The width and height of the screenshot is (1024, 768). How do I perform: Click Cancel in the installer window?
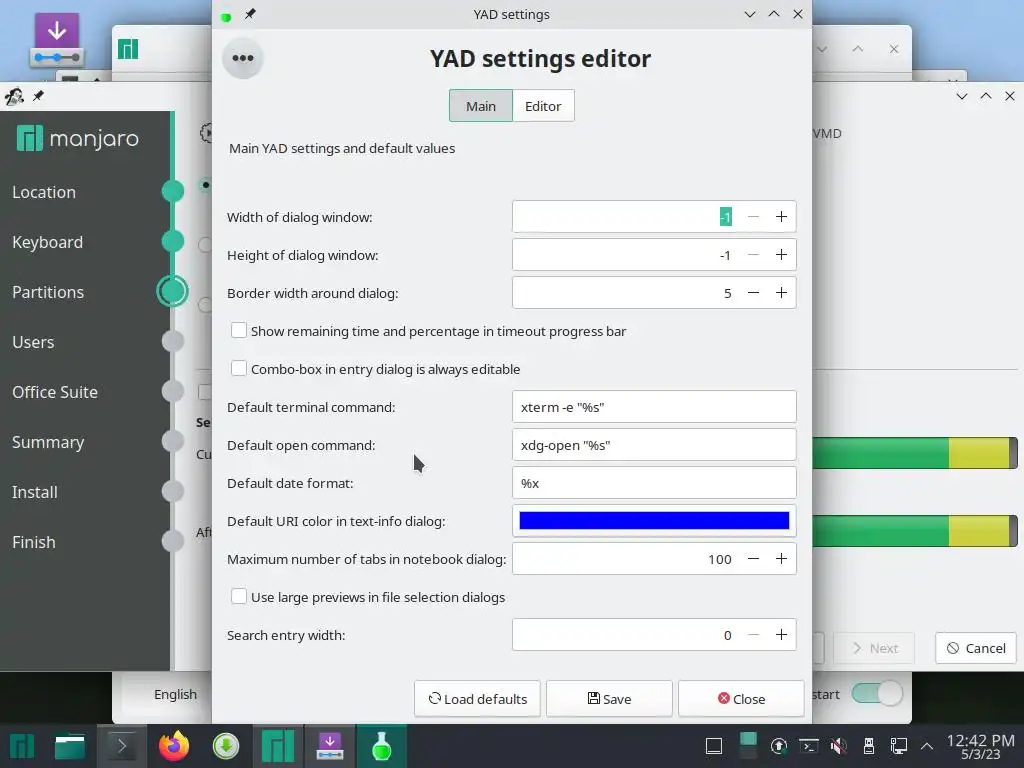pos(976,648)
